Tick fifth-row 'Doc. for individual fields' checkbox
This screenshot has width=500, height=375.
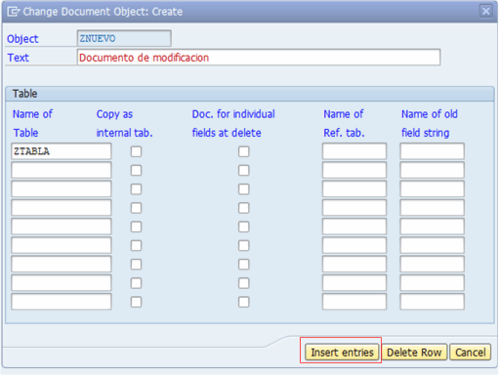pos(244,227)
